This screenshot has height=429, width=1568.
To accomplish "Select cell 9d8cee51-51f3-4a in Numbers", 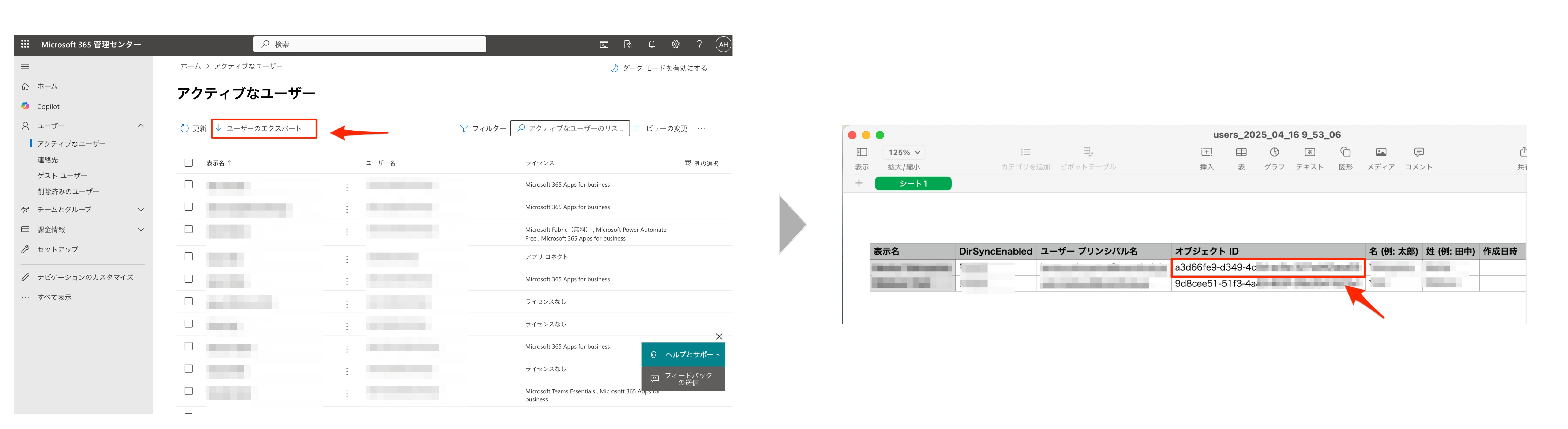I will 1268,284.
